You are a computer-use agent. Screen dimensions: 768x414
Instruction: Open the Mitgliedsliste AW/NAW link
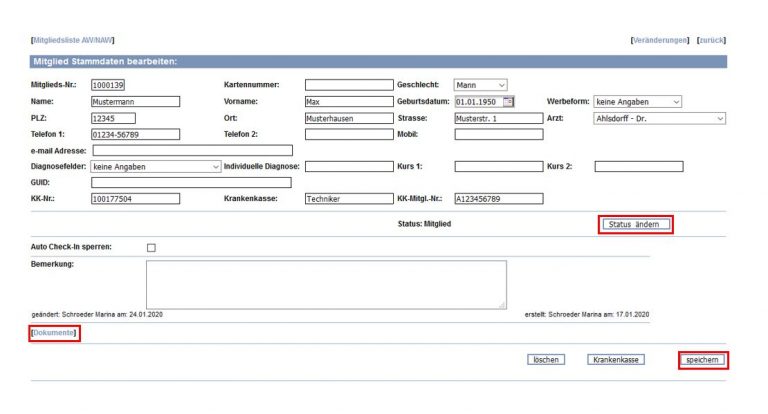(x=73, y=40)
